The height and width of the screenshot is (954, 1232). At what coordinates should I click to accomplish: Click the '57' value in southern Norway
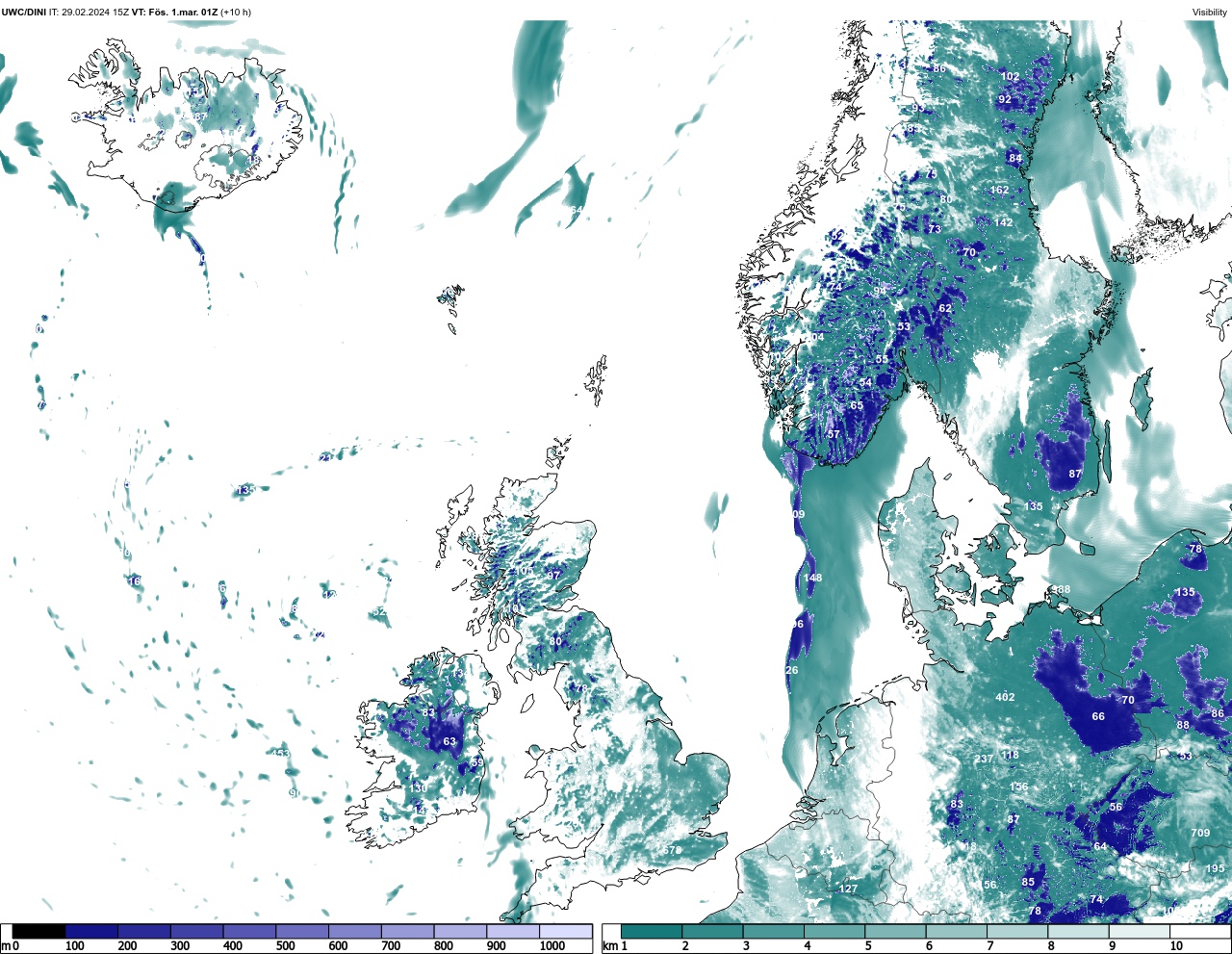click(x=834, y=435)
